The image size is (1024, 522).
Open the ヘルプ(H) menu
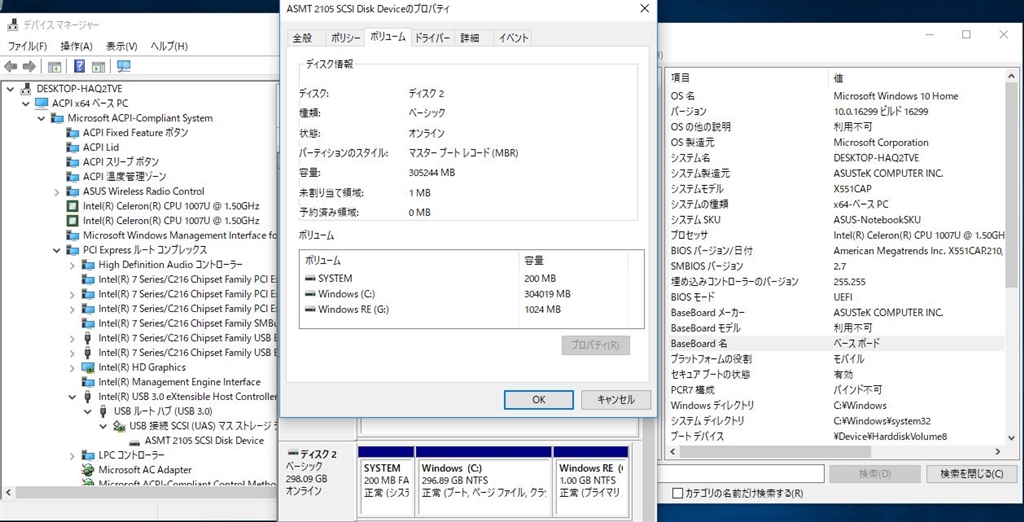(169, 46)
